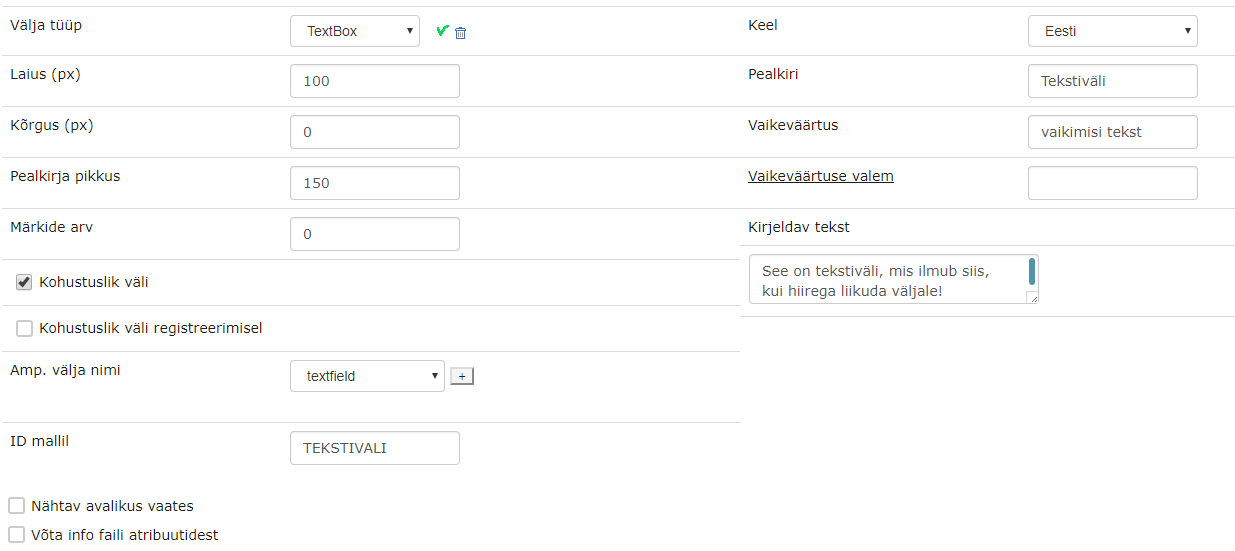Click the ID mallil input field

click(375, 448)
